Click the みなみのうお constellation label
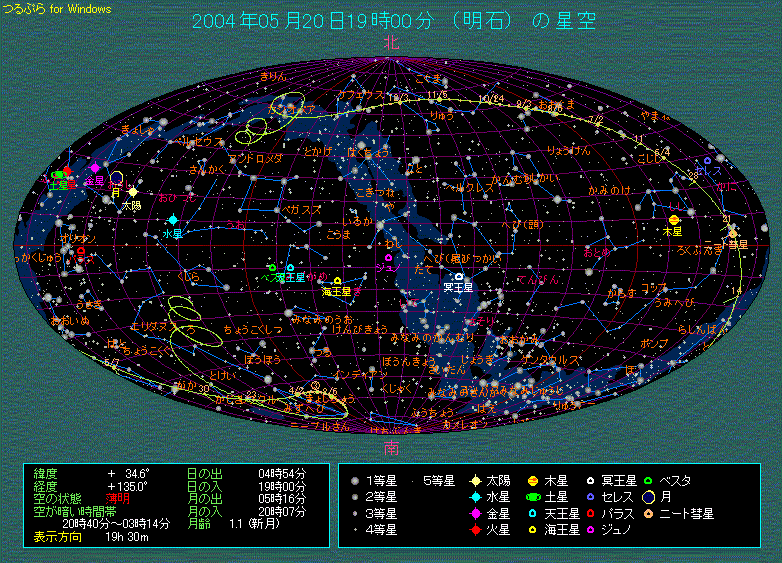This screenshot has height=563, width=782. pos(322,319)
